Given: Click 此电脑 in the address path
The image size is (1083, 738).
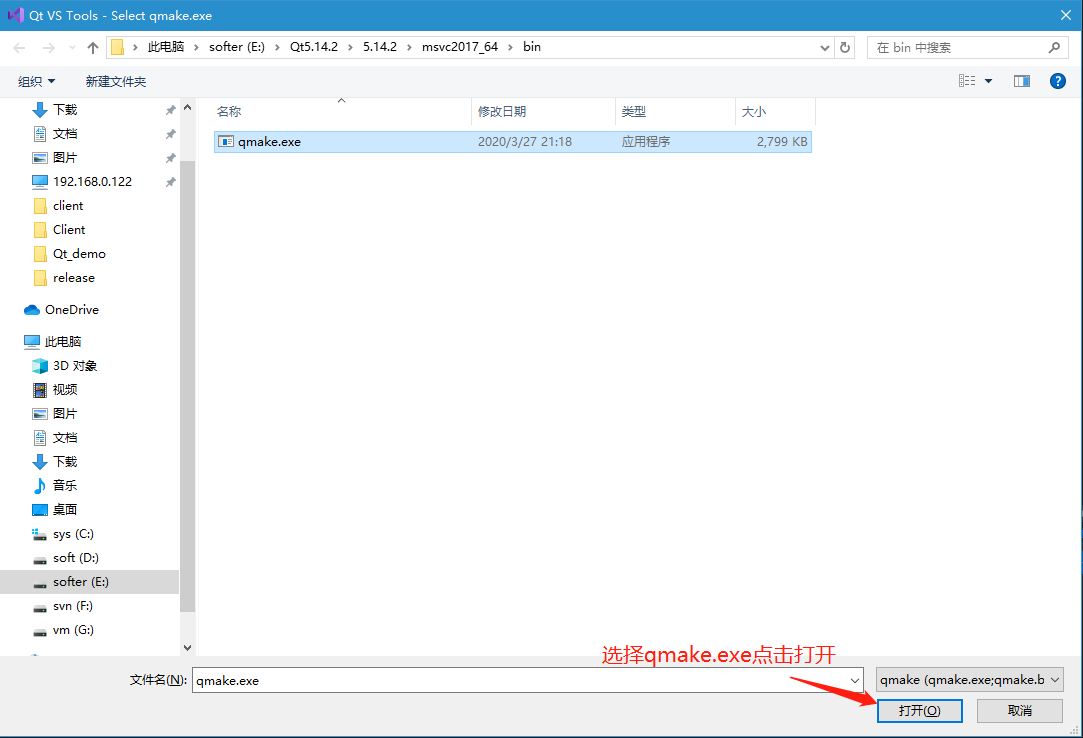Looking at the screenshot, I should click(x=166, y=47).
